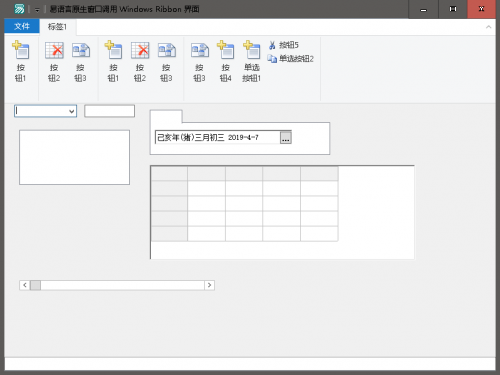Expand the combo box dropdown arrow

click(x=71, y=111)
